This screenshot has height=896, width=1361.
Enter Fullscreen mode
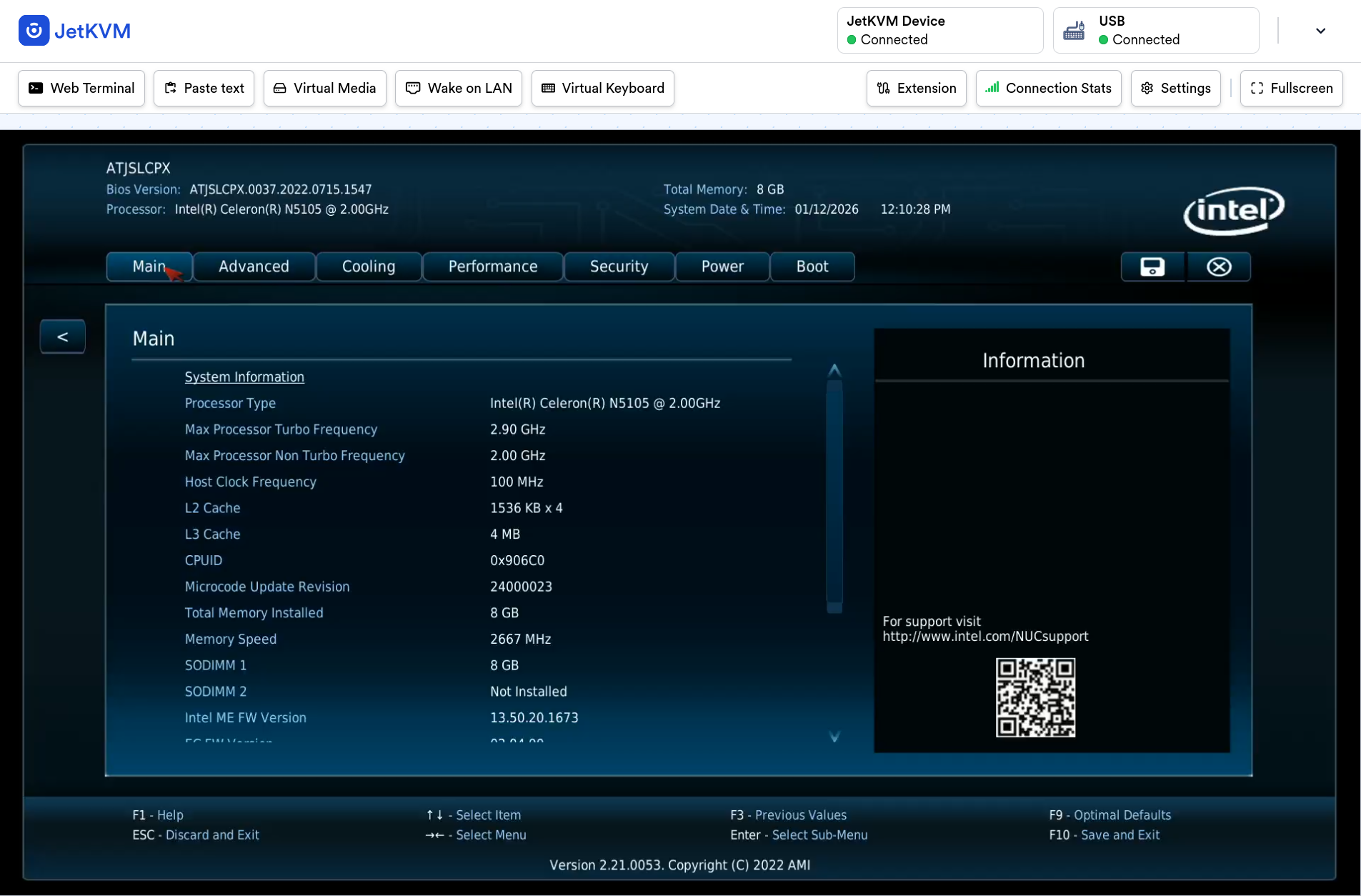tap(1291, 88)
